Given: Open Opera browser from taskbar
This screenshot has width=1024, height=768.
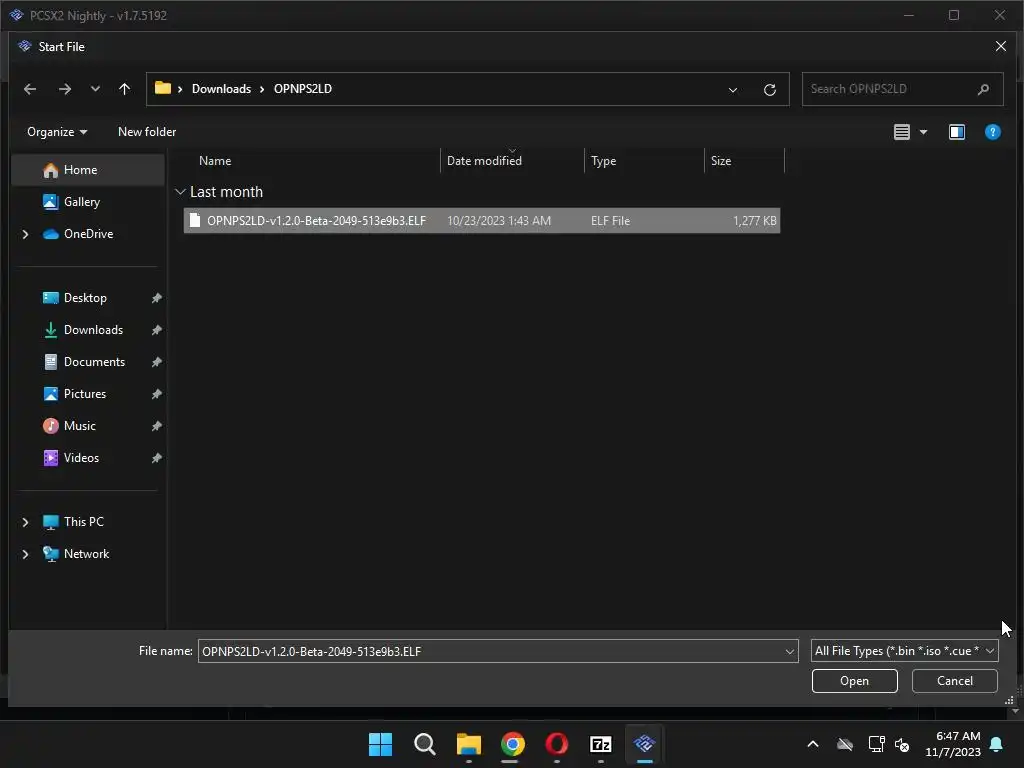Looking at the screenshot, I should 556,744.
